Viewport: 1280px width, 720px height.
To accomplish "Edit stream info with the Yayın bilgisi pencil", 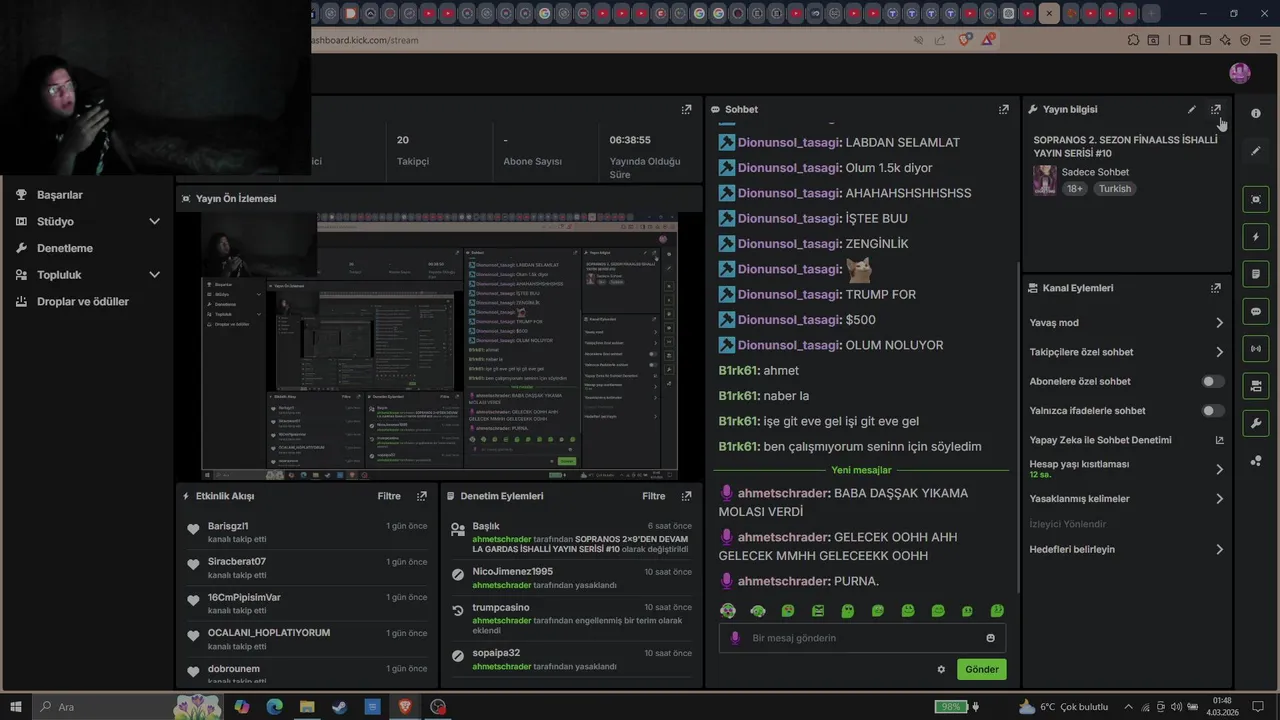I will pos(1192,109).
